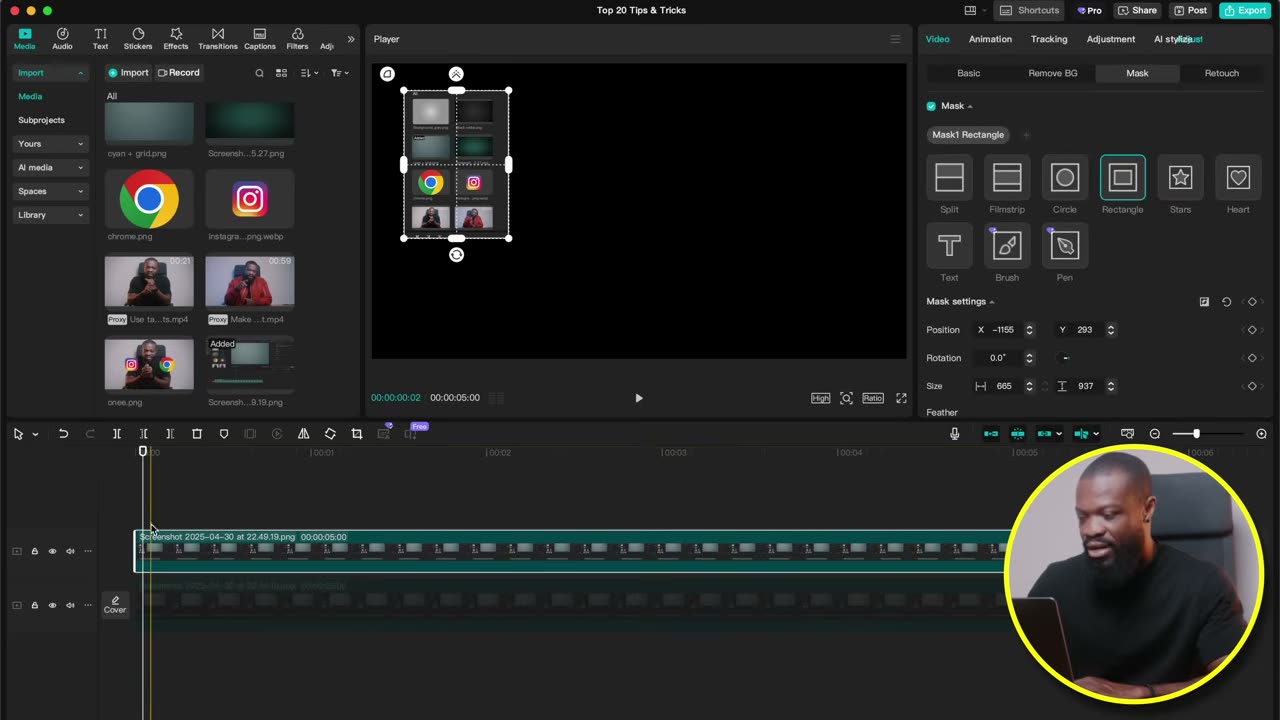Click the Delete left timeline tool
Viewport: 1280px width, 720px height.
[144, 434]
